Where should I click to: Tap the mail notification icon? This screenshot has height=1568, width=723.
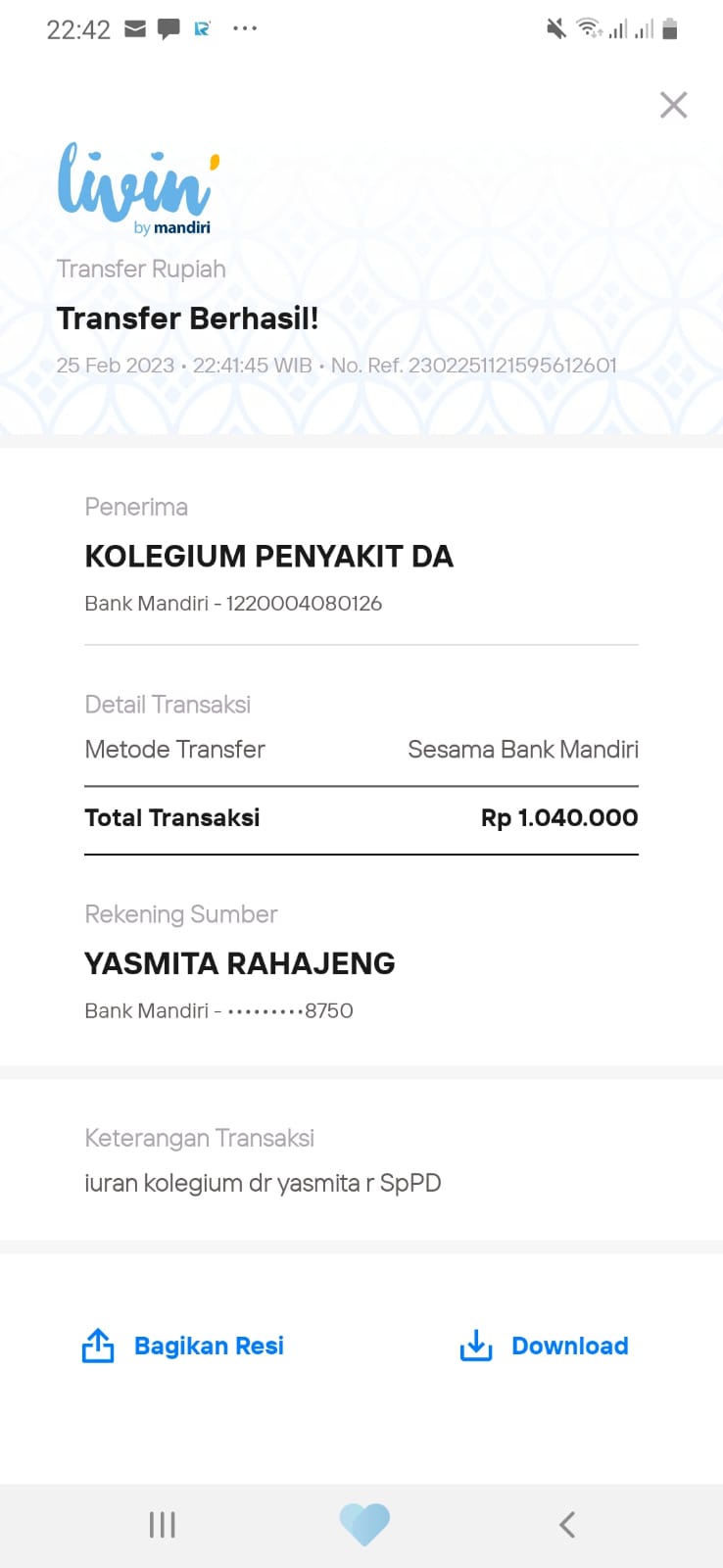tap(135, 29)
